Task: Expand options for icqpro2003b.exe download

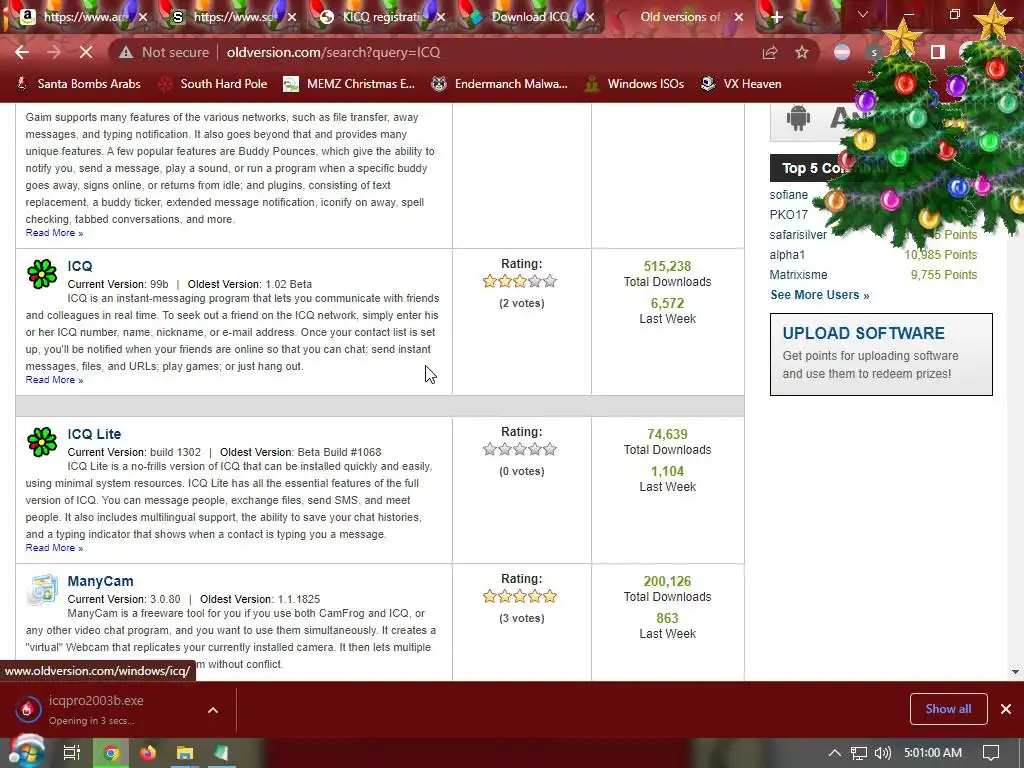Action: point(213,710)
